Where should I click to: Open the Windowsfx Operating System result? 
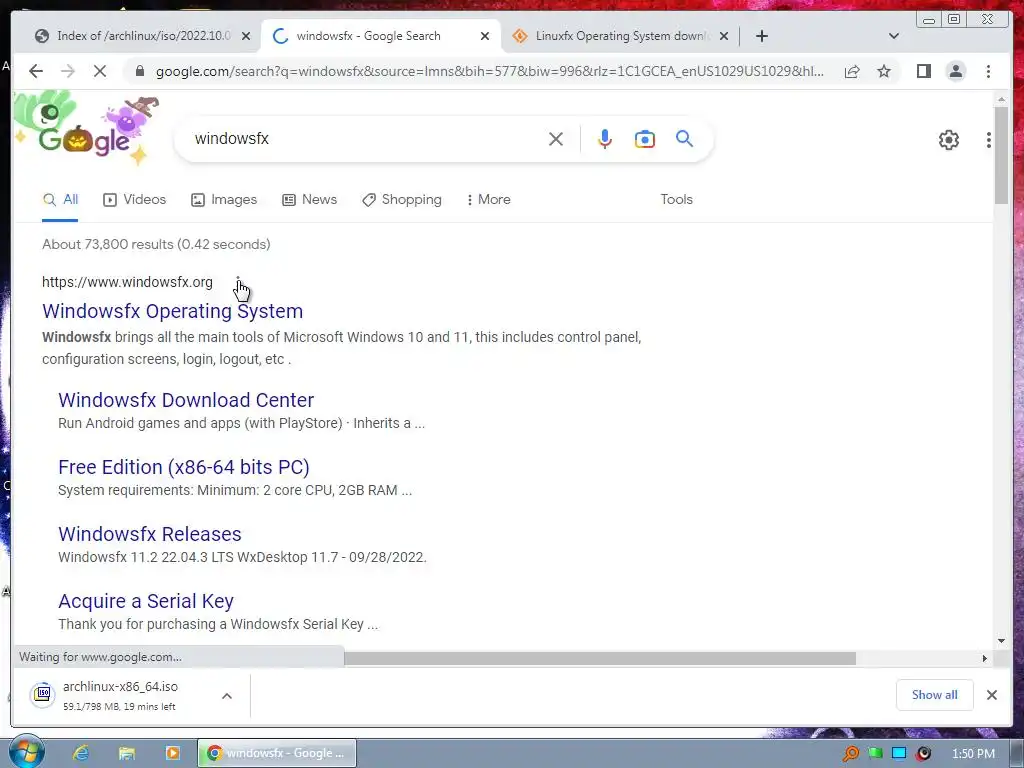click(172, 311)
